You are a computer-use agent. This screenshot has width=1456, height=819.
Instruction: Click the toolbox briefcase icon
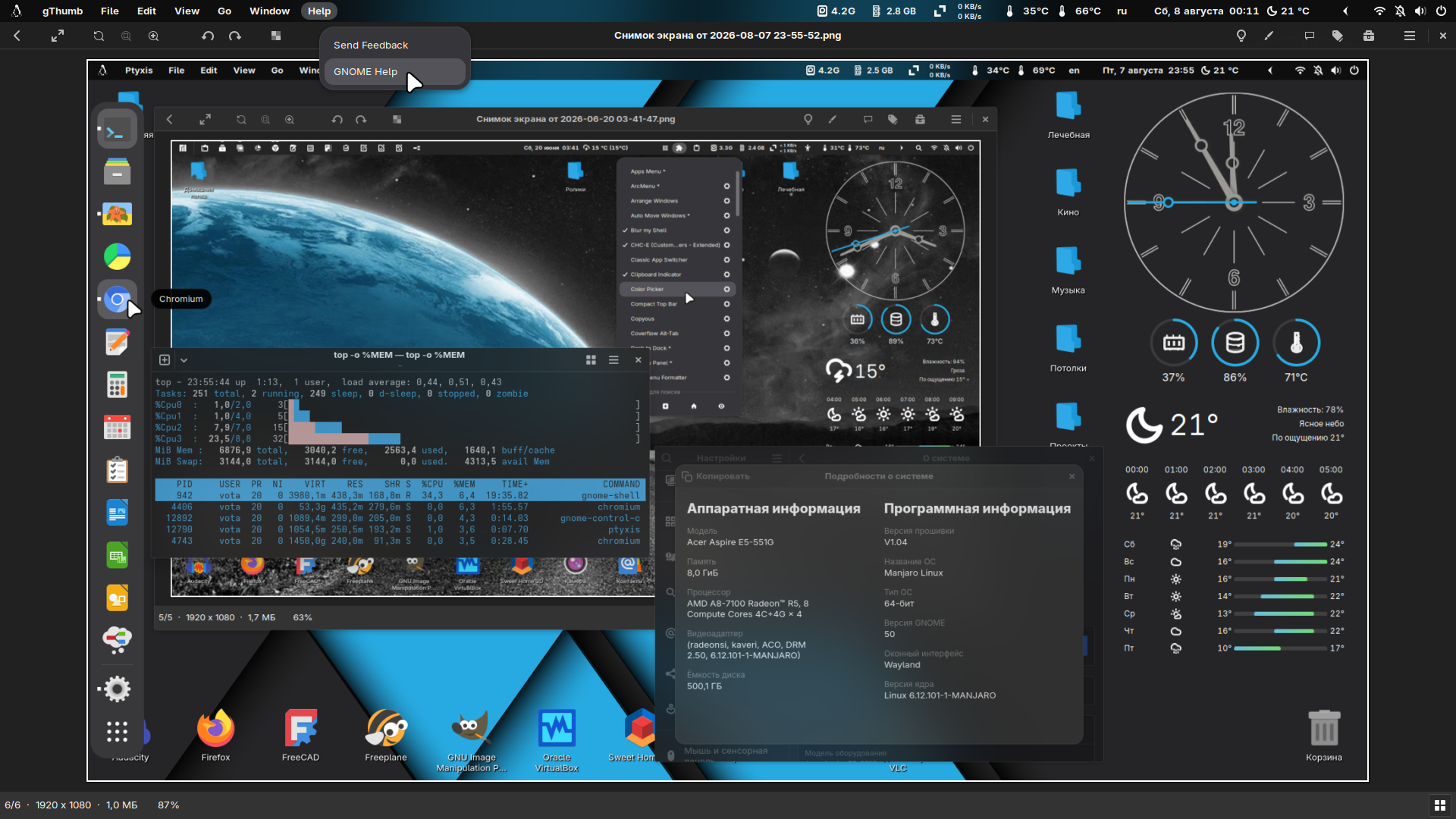[x=1369, y=36]
